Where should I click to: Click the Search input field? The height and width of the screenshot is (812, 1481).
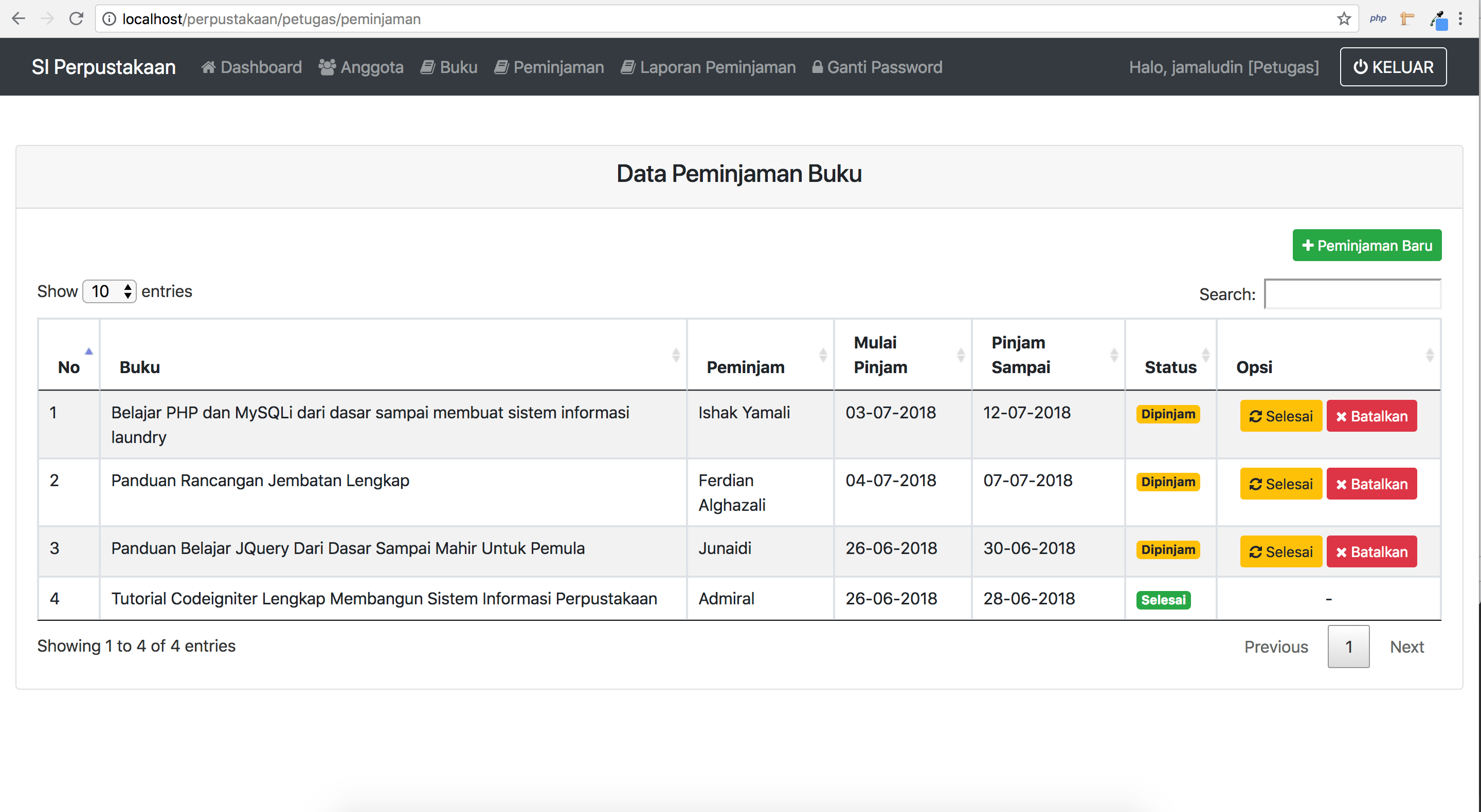[x=1352, y=294]
